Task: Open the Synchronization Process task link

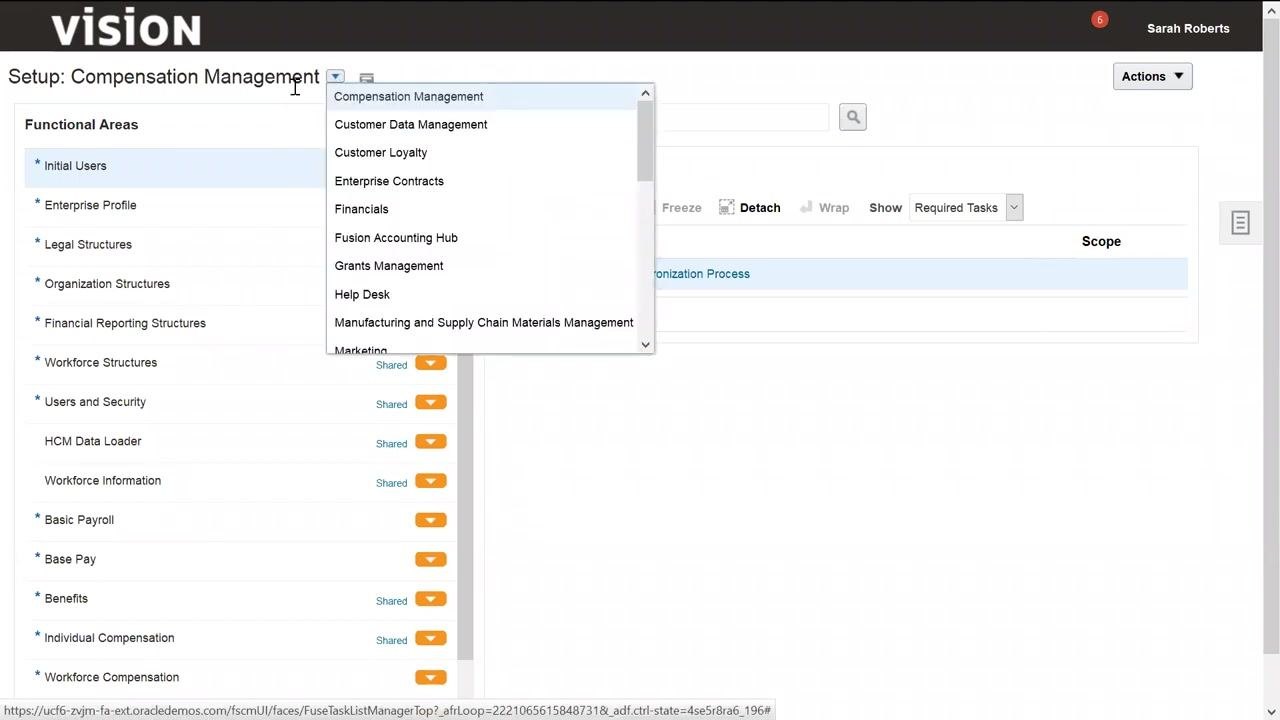Action: (x=702, y=274)
